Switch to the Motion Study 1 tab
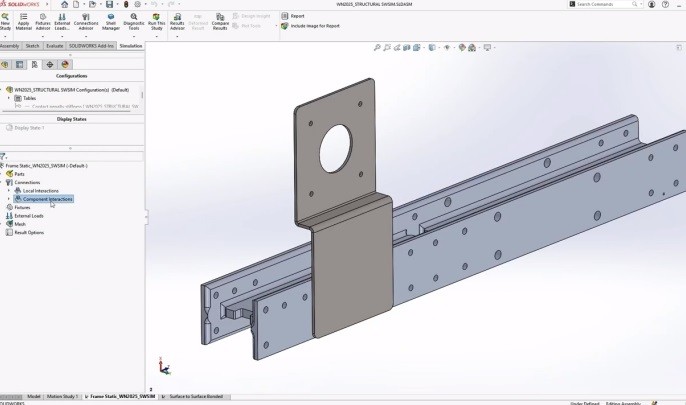Image resolution: width=686 pixels, height=405 pixels. (62, 396)
